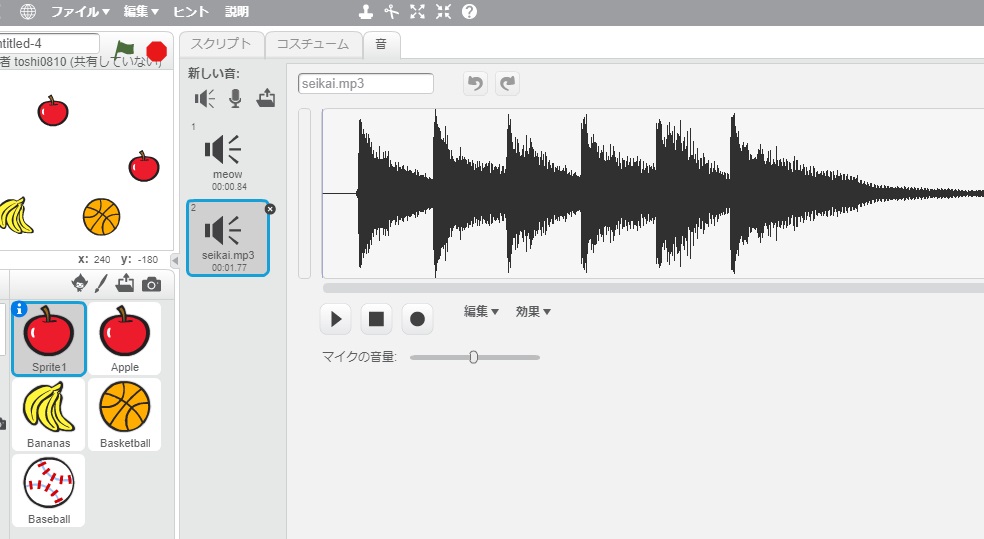984x539 pixels.
Task: Click the microphone level meter bar
Action: pos(304,193)
